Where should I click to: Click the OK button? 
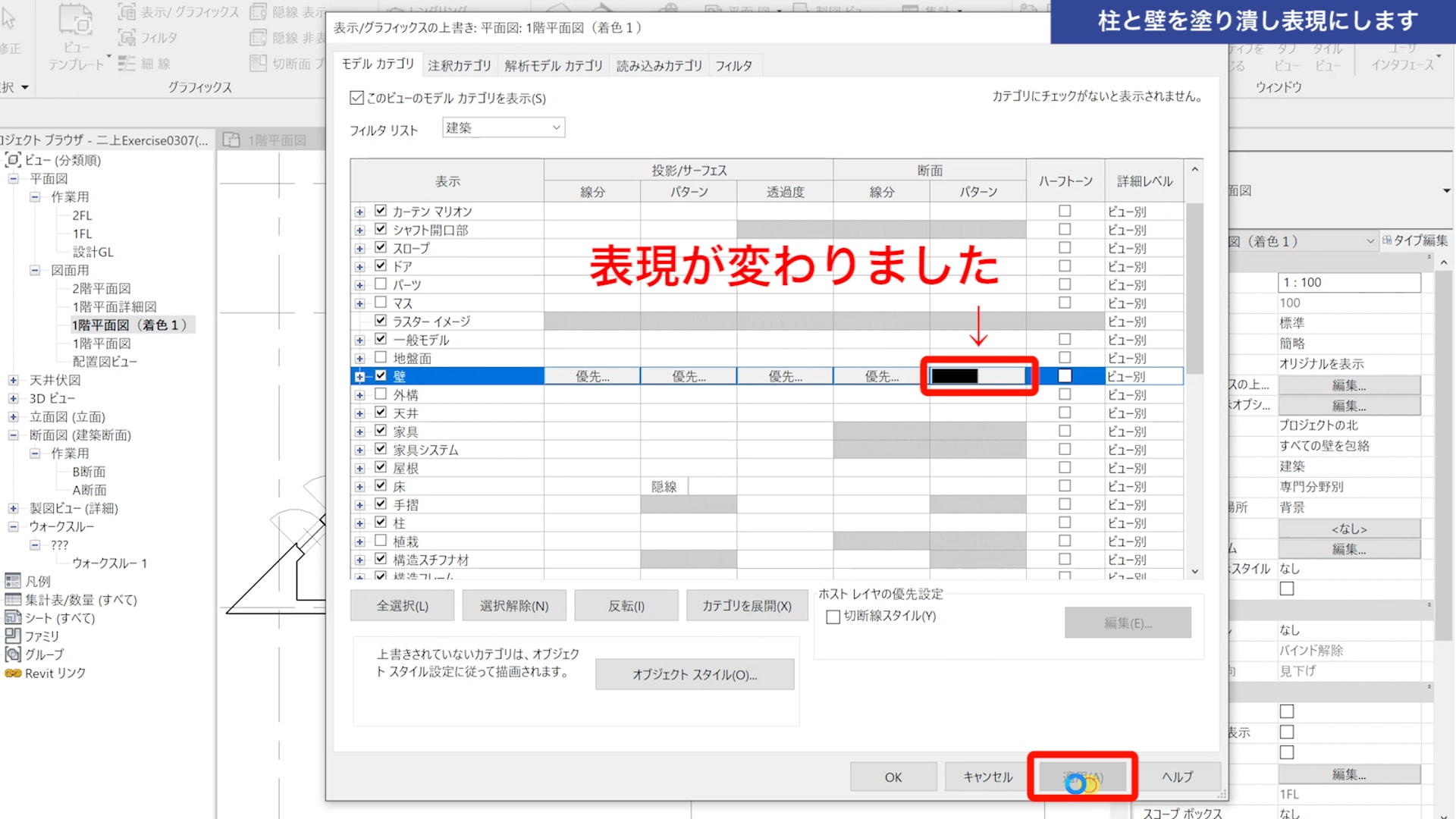893,777
